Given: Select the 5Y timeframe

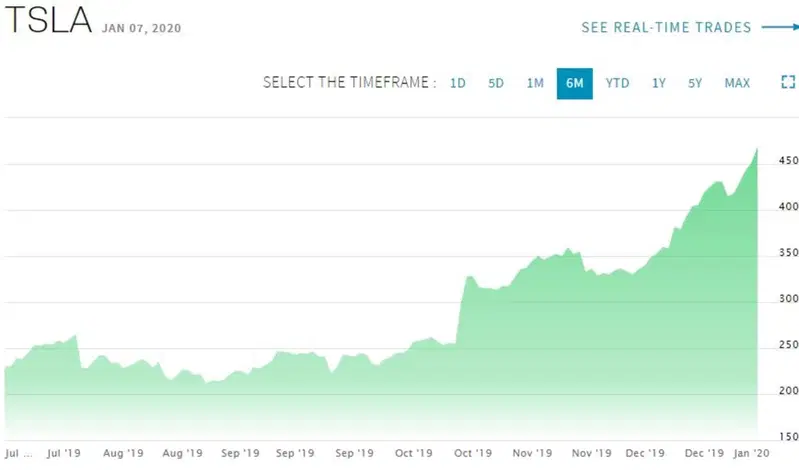Looking at the screenshot, I should [695, 83].
